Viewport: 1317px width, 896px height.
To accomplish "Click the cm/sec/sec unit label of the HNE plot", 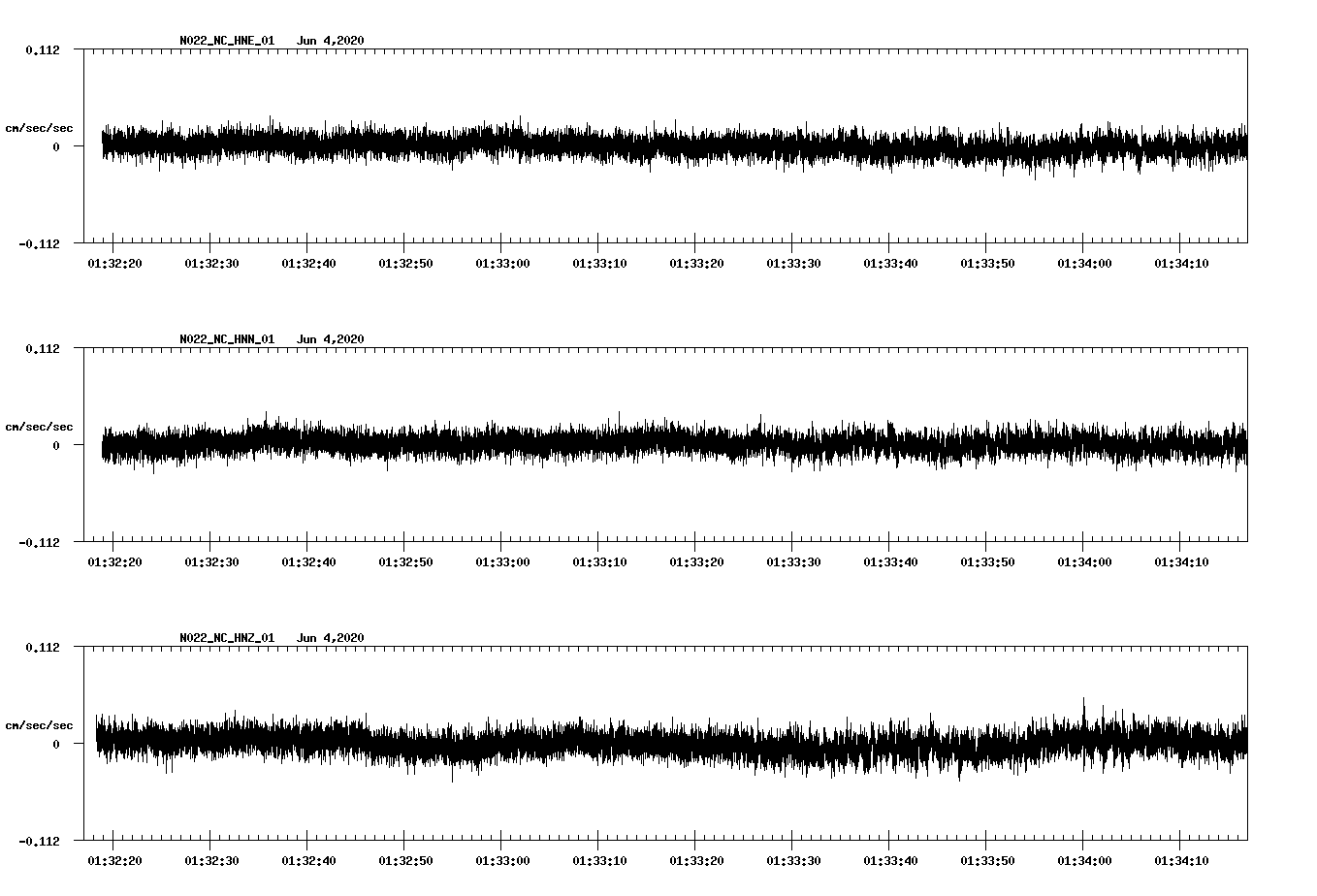I will [39, 128].
